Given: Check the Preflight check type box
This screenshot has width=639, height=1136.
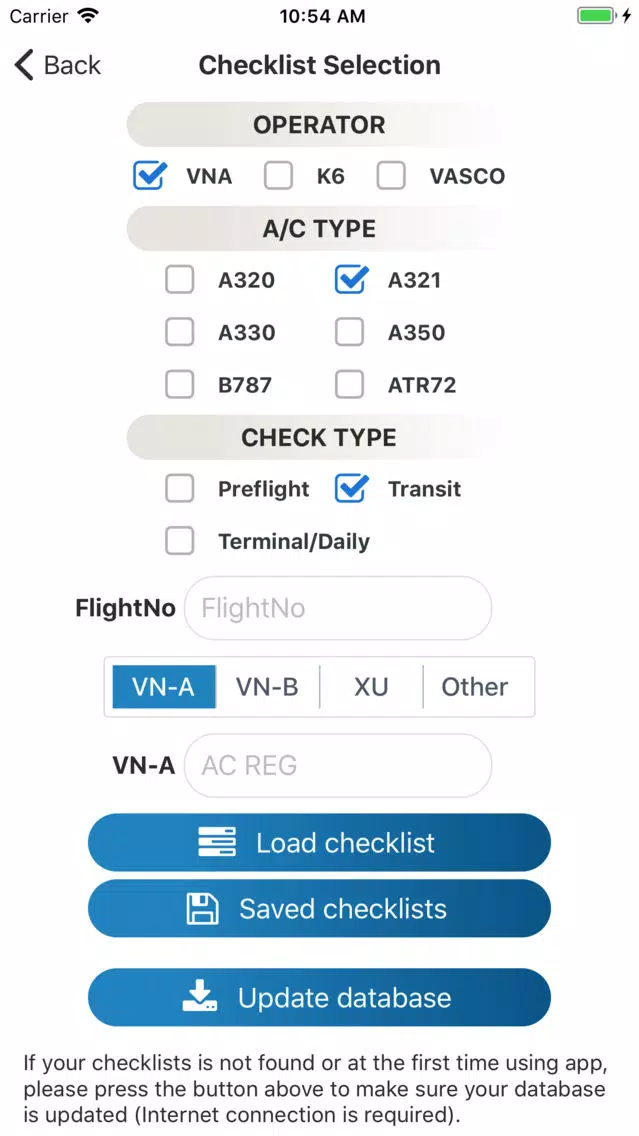Looking at the screenshot, I should pos(180,489).
